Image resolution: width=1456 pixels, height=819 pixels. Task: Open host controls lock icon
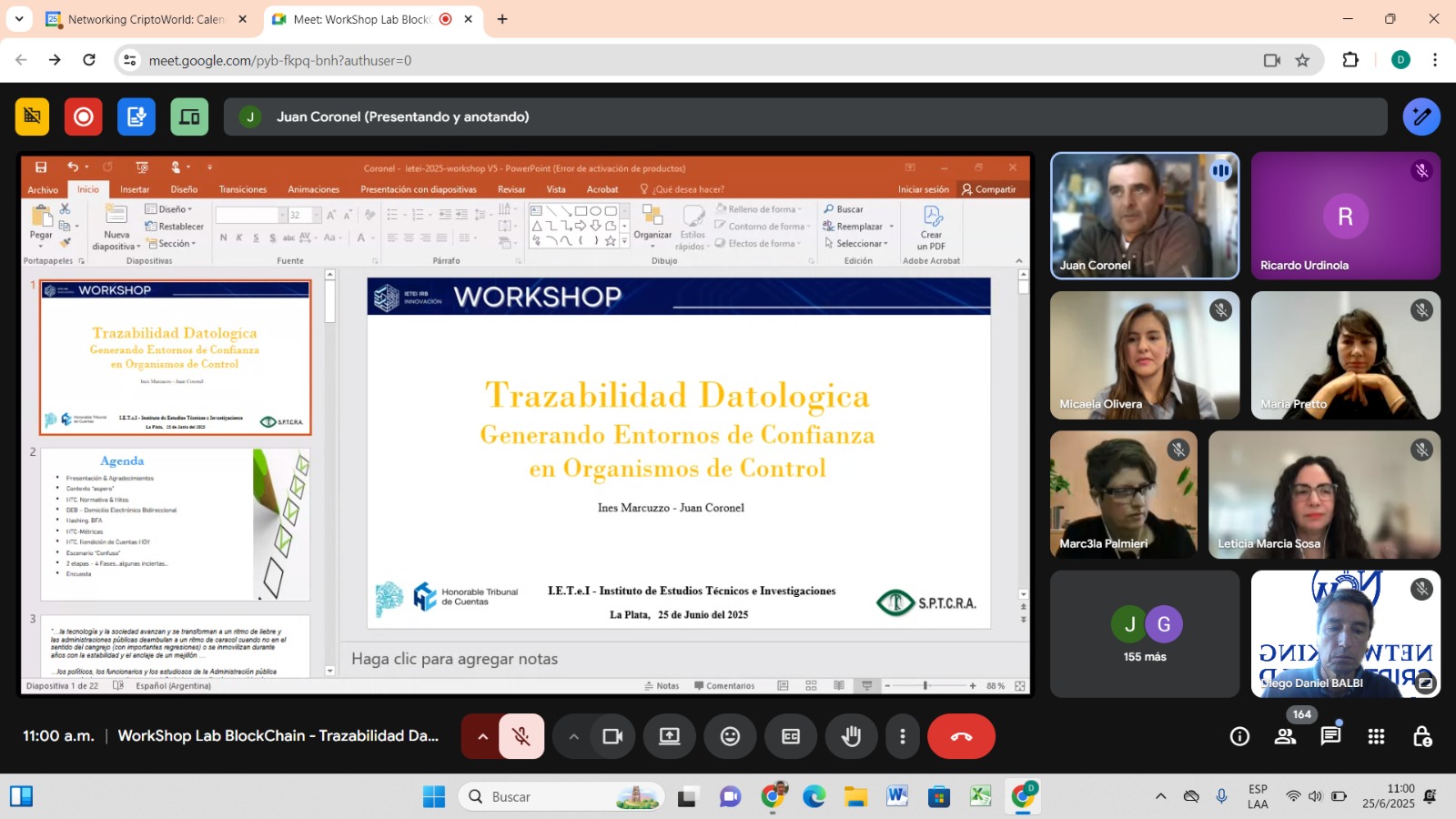pos(1422,736)
